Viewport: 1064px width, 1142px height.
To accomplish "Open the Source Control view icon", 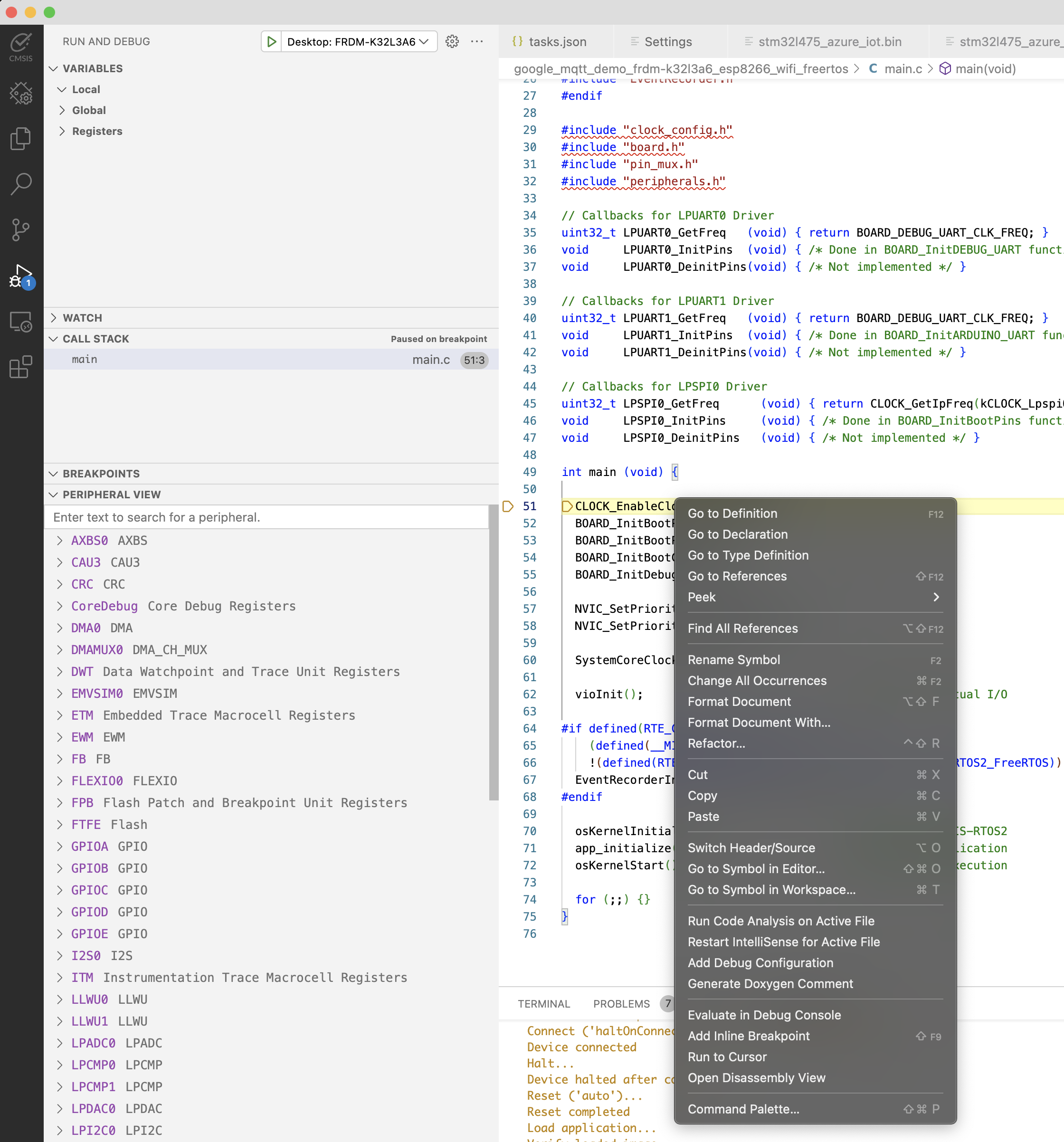I will pos(21,230).
